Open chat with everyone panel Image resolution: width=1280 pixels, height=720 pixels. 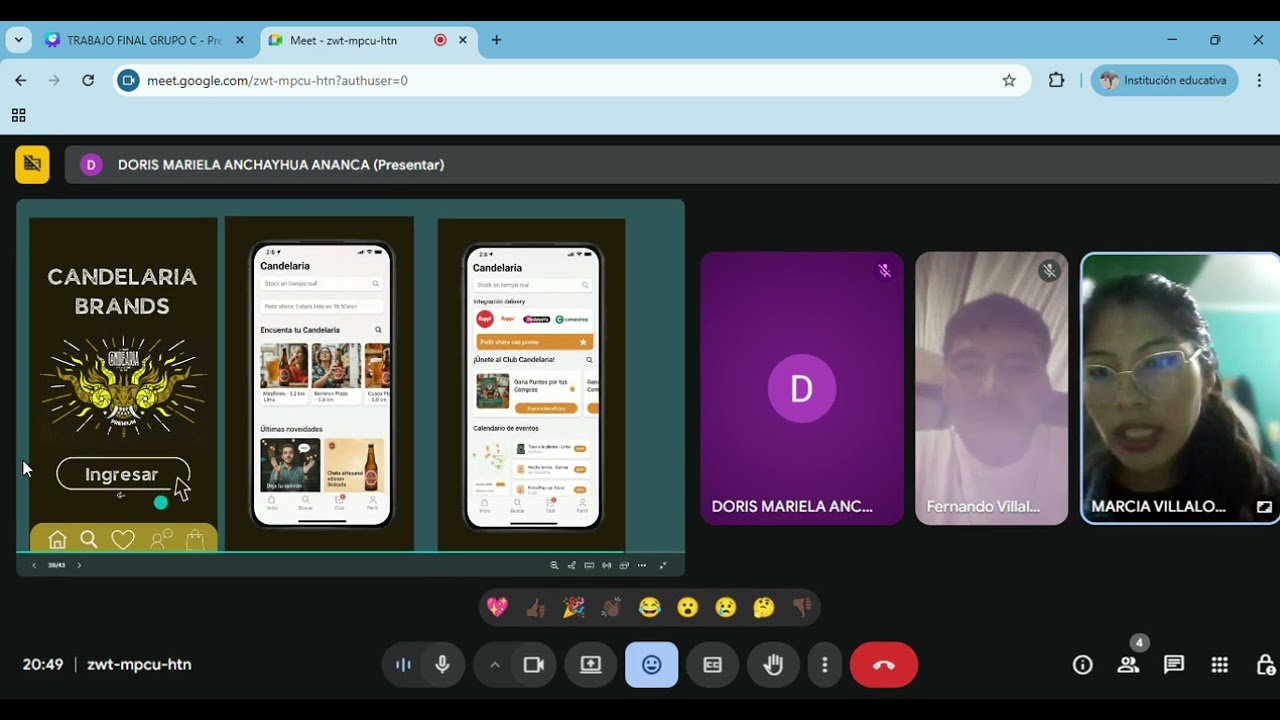click(1174, 665)
